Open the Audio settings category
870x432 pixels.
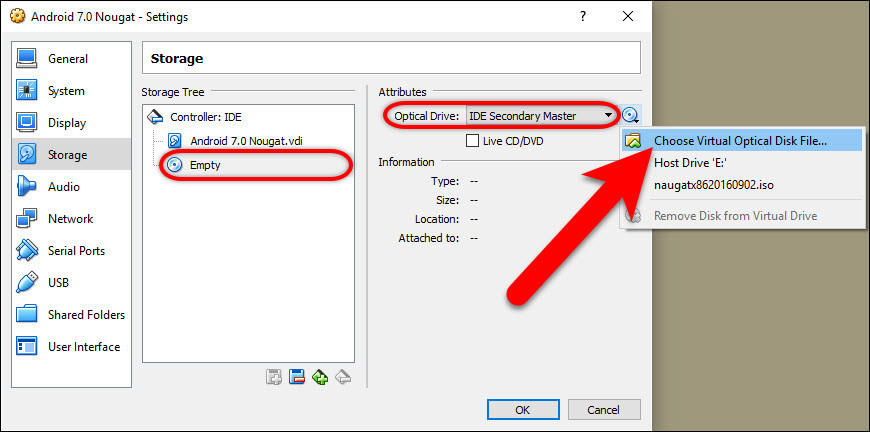pos(71,187)
